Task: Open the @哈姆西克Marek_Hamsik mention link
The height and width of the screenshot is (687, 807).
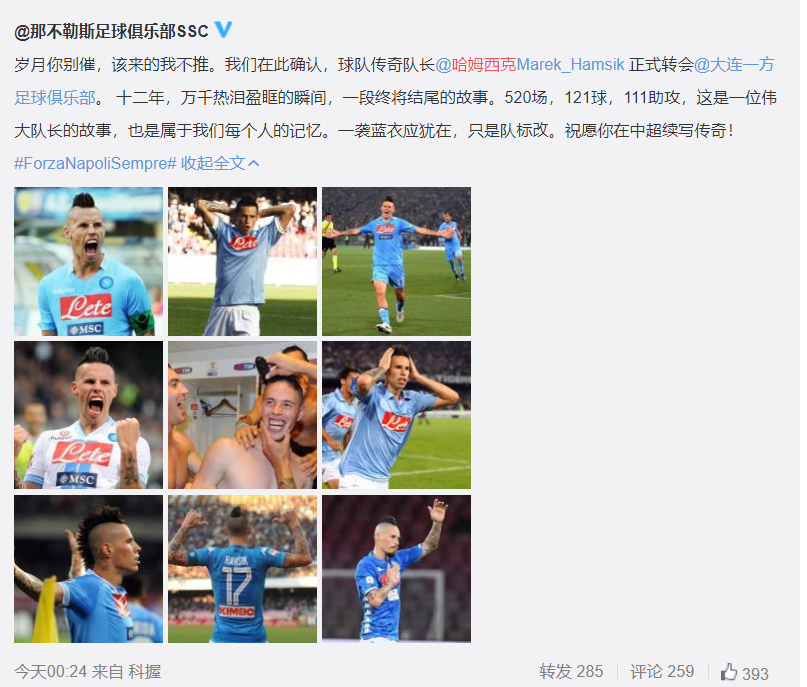Action: tap(530, 65)
